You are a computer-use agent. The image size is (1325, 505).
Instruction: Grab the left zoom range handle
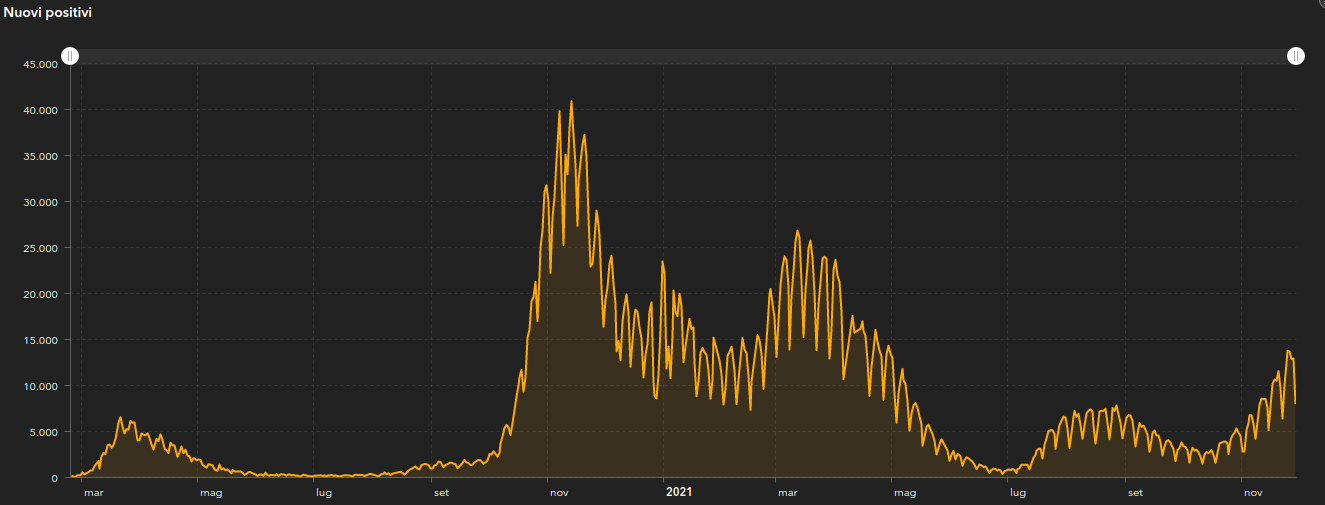point(70,56)
